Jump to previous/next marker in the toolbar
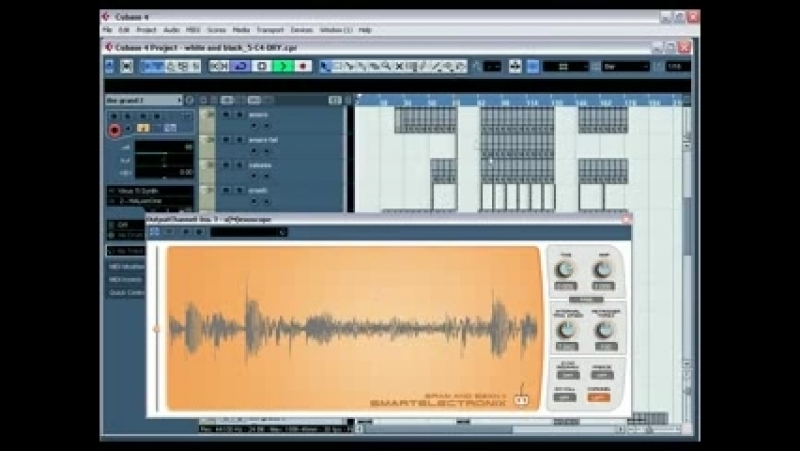800x451 pixels. point(219,66)
